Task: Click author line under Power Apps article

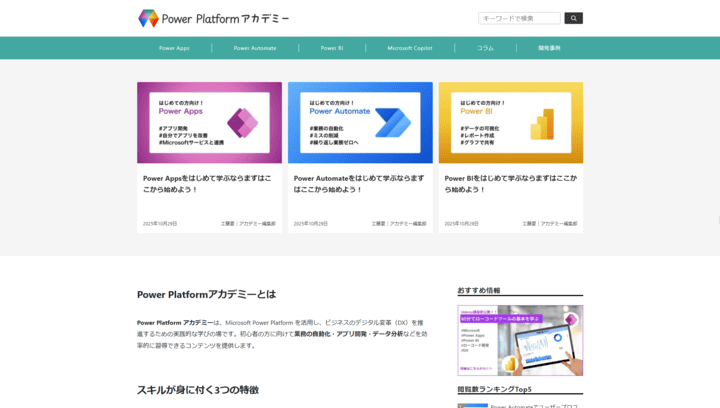Action: pos(248,224)
